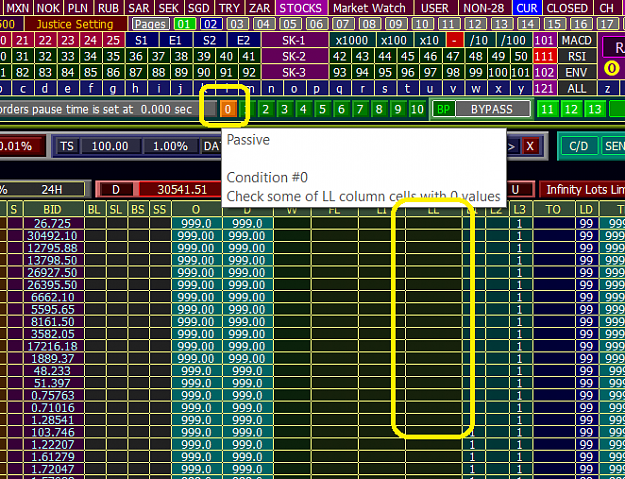Select the BID cell 103.746
The width and height of the screenshot is (625, 479).
[52, 432]
